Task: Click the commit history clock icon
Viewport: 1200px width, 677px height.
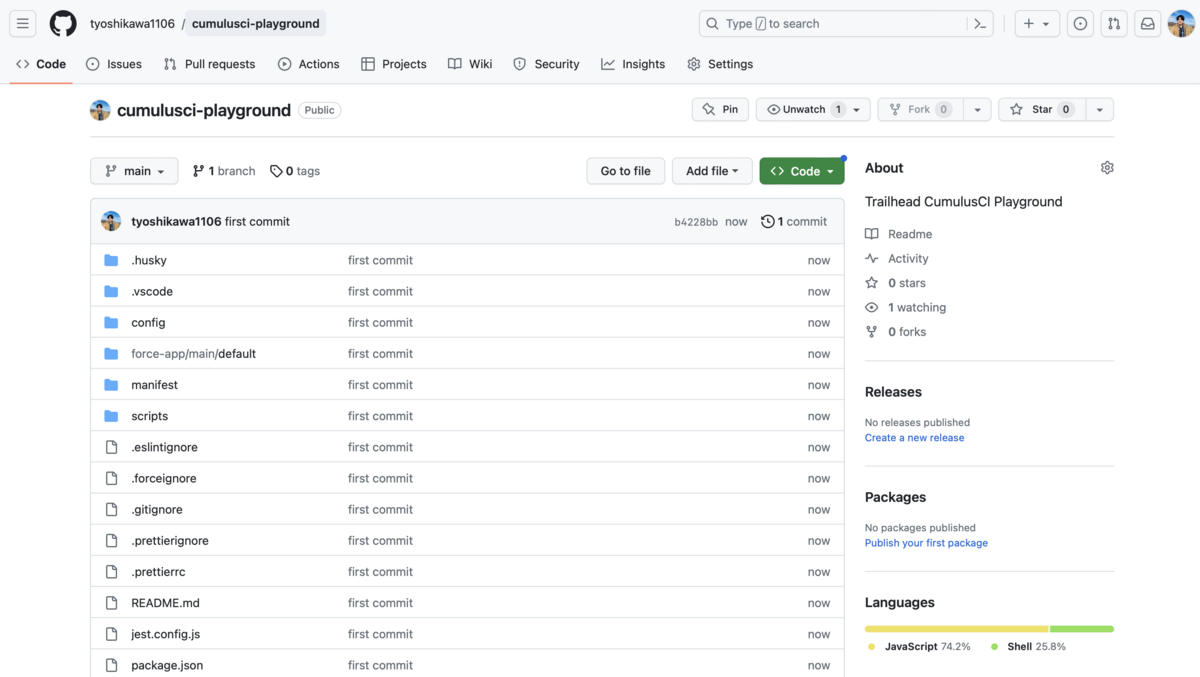Action: pyautogui.click(x=768, y=222)
